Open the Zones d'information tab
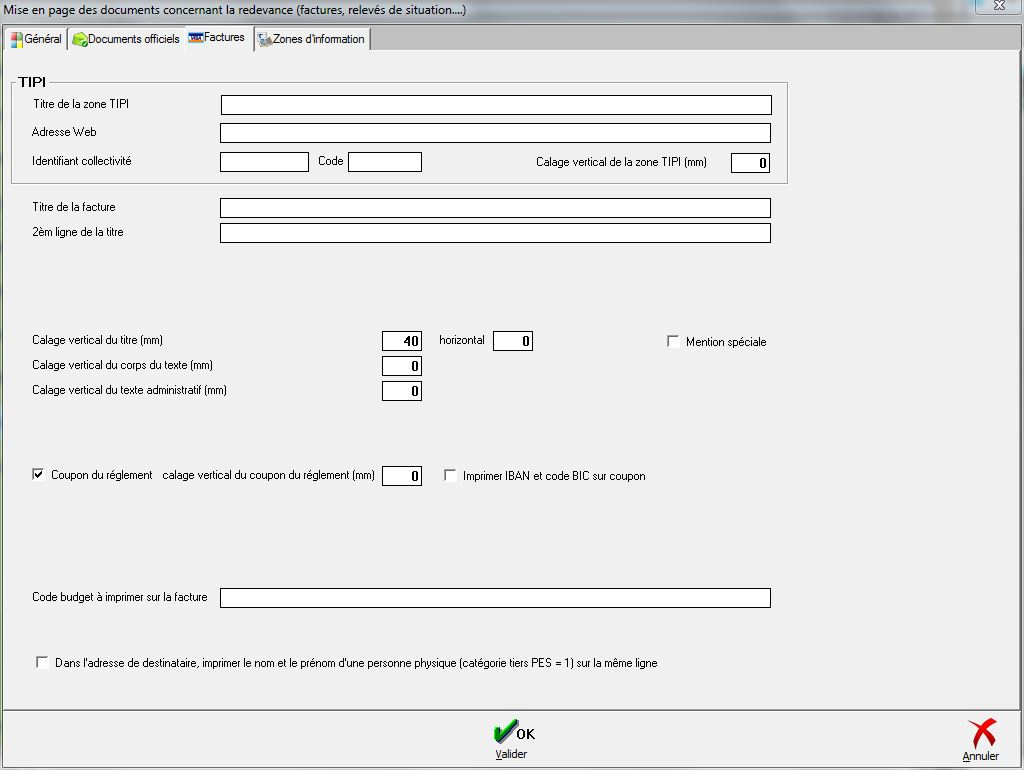This screenshot has height=770, width=1024. pos(311,39)
